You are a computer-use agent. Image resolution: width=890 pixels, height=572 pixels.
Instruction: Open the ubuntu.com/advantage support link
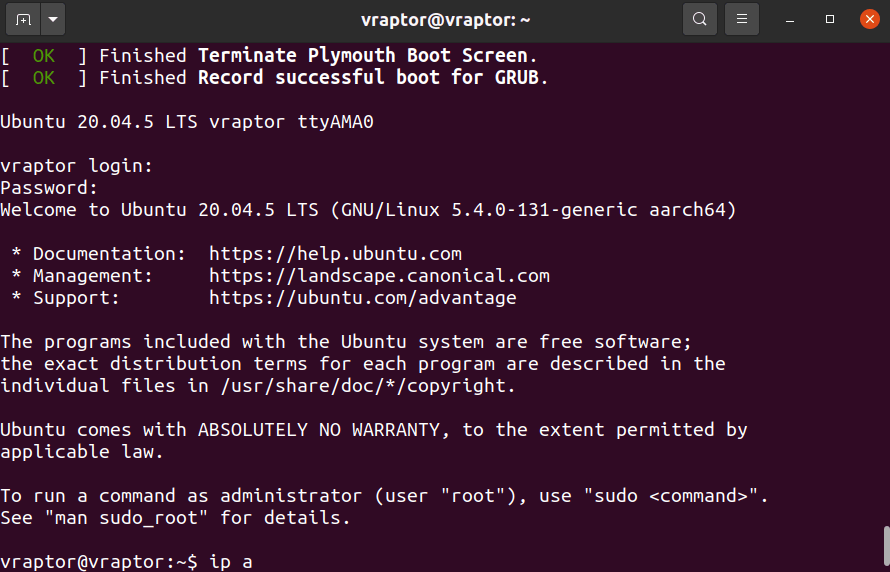(x=363, y=298)
